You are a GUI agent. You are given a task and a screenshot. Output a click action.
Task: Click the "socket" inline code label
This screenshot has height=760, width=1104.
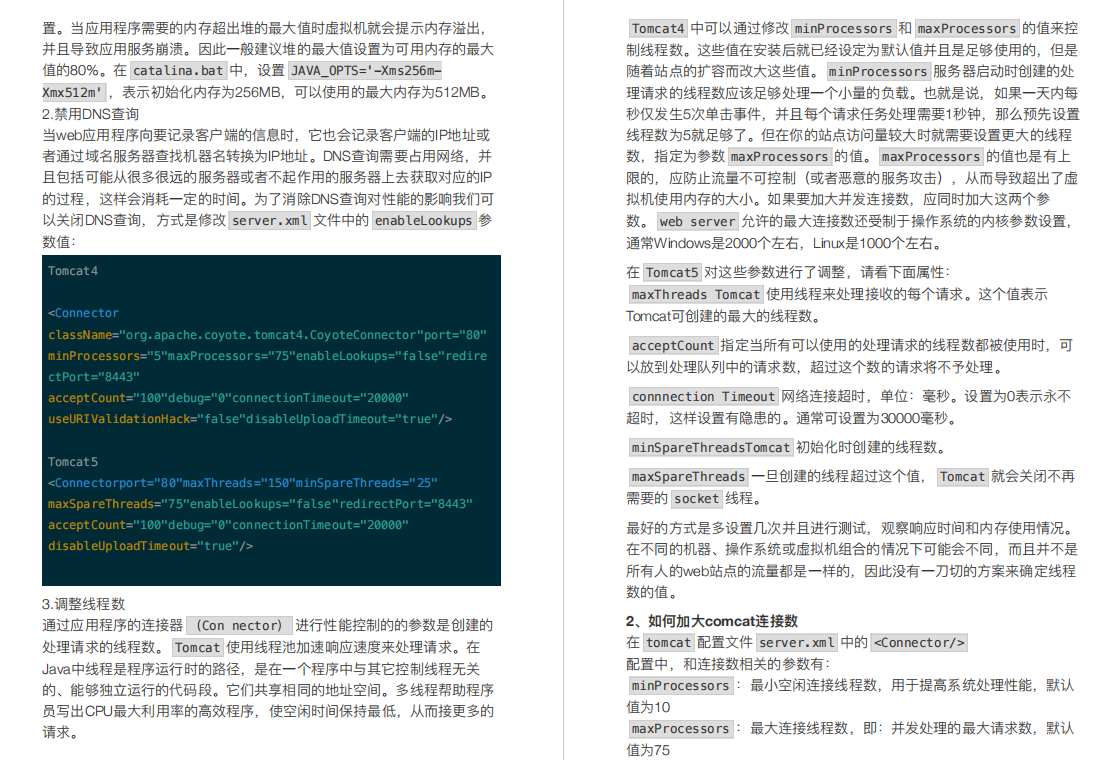[x=696, y=499]
